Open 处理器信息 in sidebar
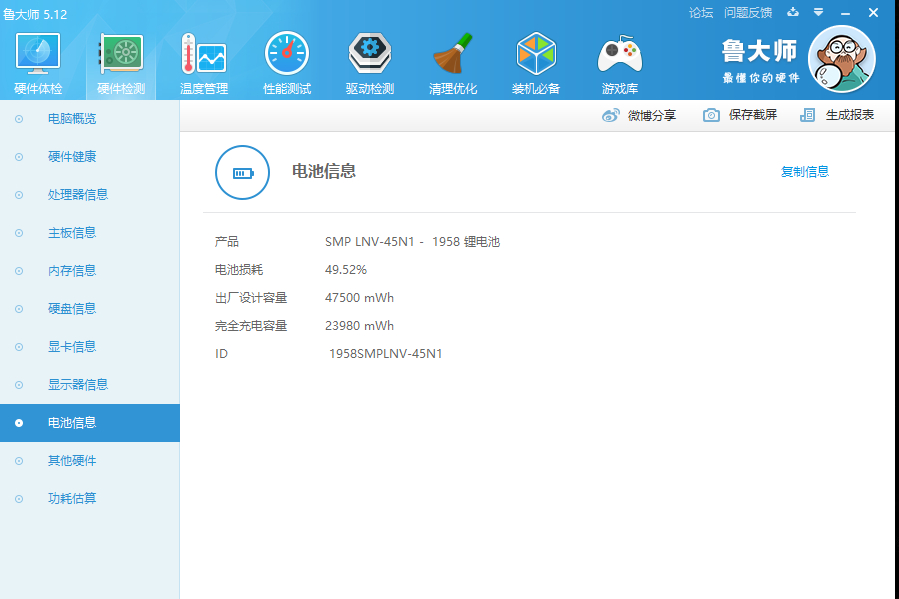Viewport: 899px width, 599px height. coord(89,195)
